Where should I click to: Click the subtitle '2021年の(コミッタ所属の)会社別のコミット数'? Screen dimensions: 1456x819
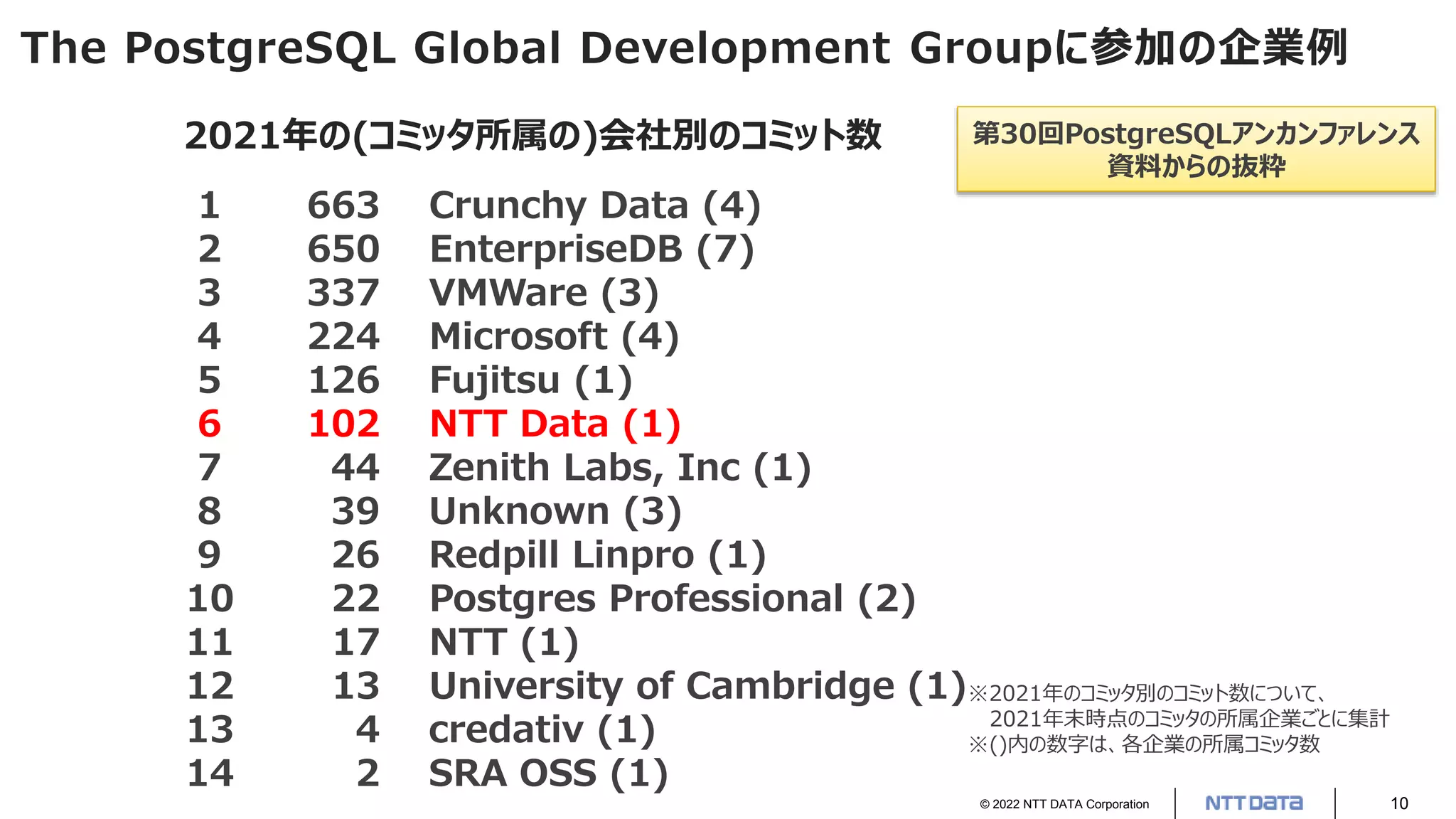(x=533, y=135)
